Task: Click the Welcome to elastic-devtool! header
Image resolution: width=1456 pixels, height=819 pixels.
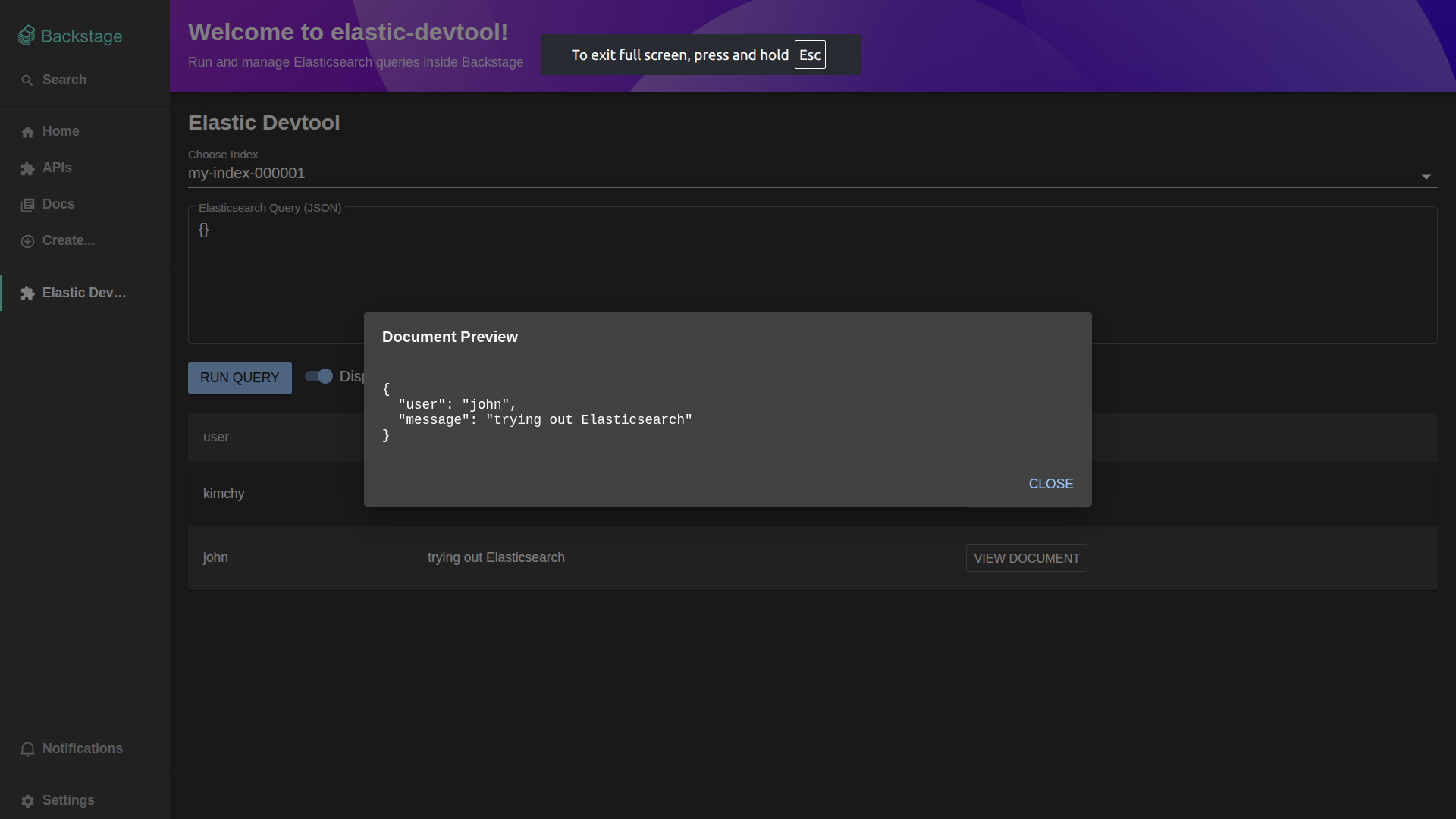Action: pyautogui.click(x=348, y=32)
